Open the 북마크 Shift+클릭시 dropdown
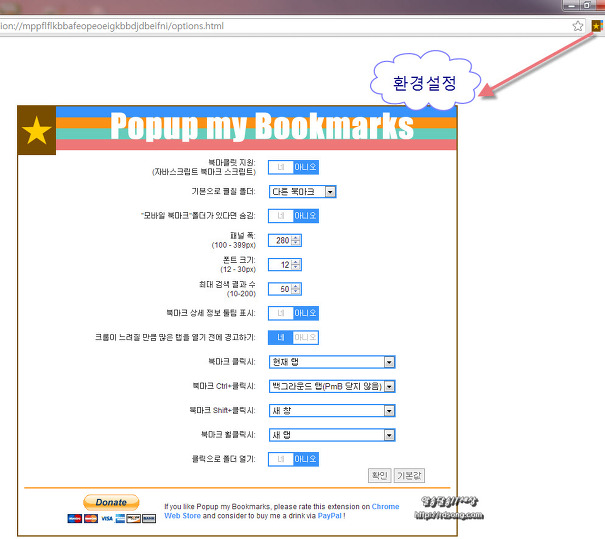The height and width of the screenshot is (539, 605). (x=333, y=410)
